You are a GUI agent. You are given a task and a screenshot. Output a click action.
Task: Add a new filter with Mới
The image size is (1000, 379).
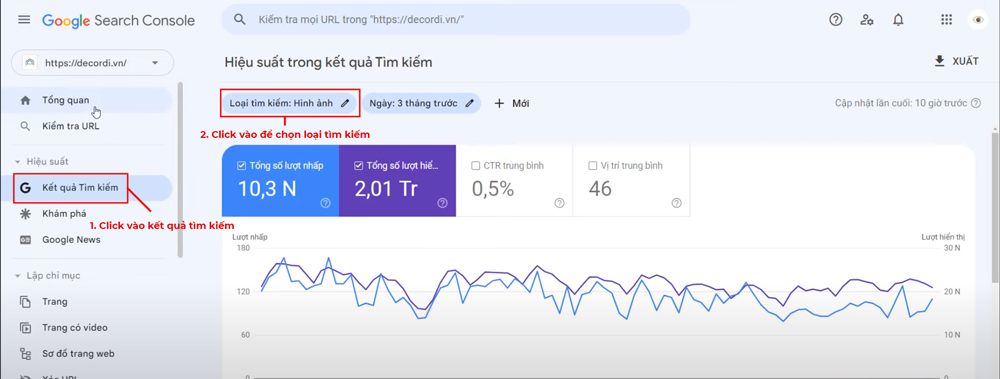(512, 103)
